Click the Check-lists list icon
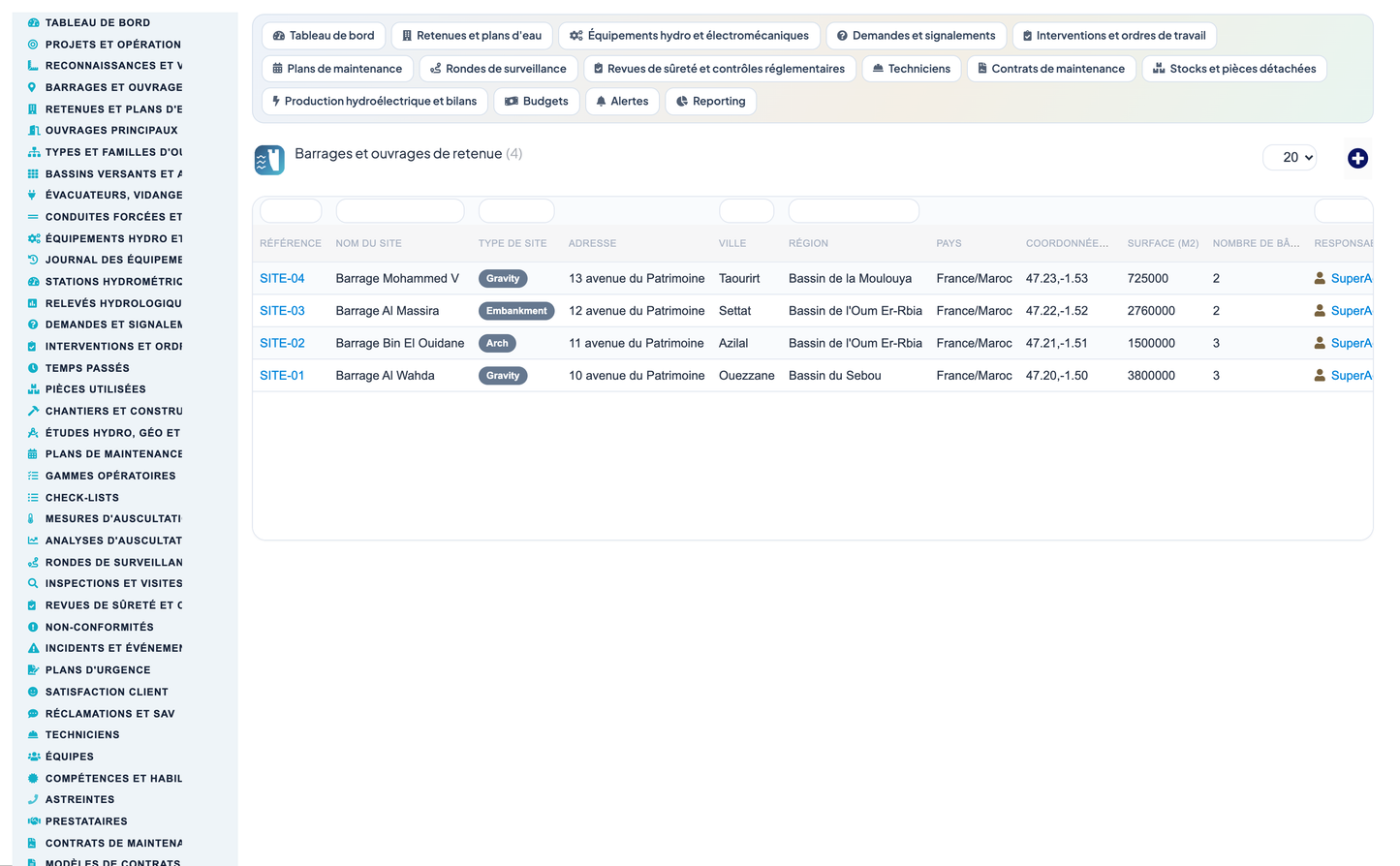This screenshot has height=866, width=1400. point(33,498)
